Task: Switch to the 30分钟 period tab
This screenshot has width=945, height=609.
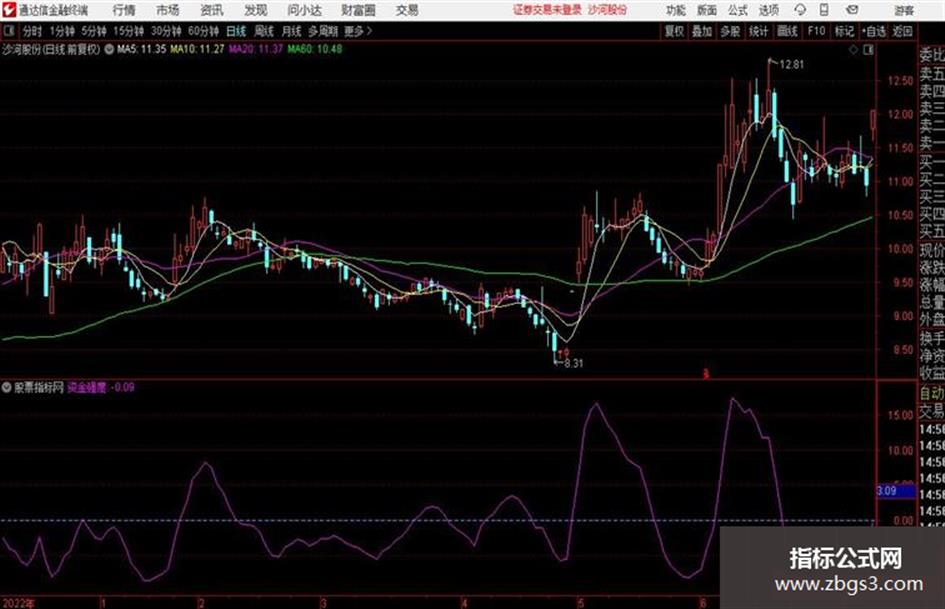Action: coord(166,31)
